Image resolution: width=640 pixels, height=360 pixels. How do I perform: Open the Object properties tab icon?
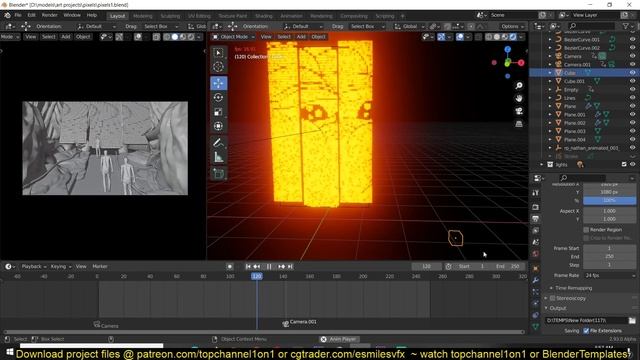coord(536,268)
